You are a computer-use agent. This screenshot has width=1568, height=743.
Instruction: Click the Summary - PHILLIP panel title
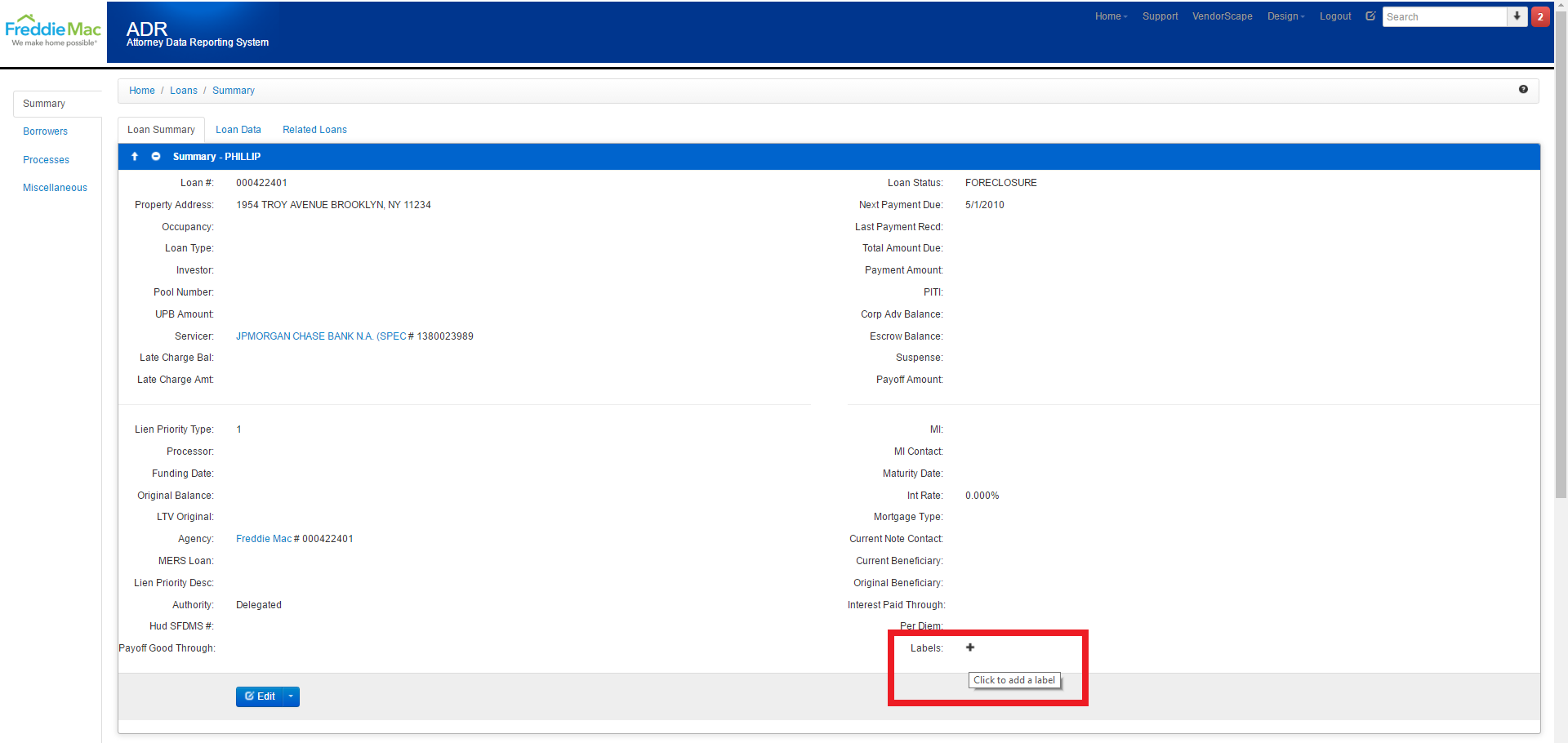216,157
